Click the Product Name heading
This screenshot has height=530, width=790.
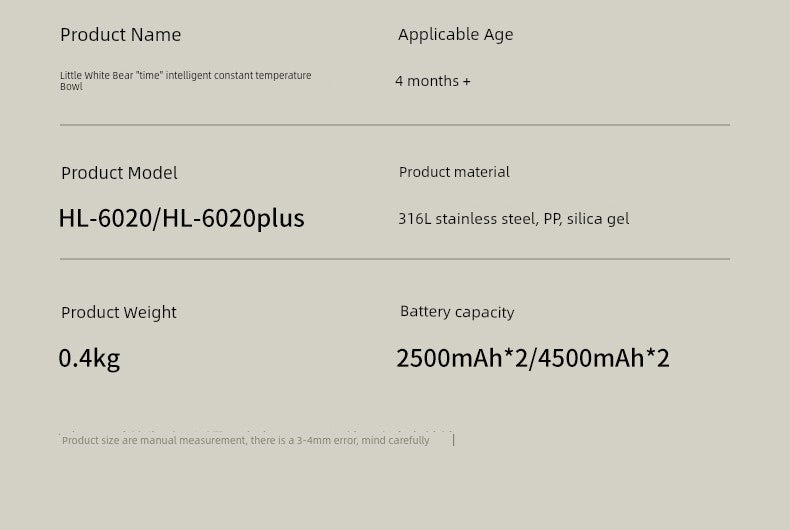[x=120, y=35]
